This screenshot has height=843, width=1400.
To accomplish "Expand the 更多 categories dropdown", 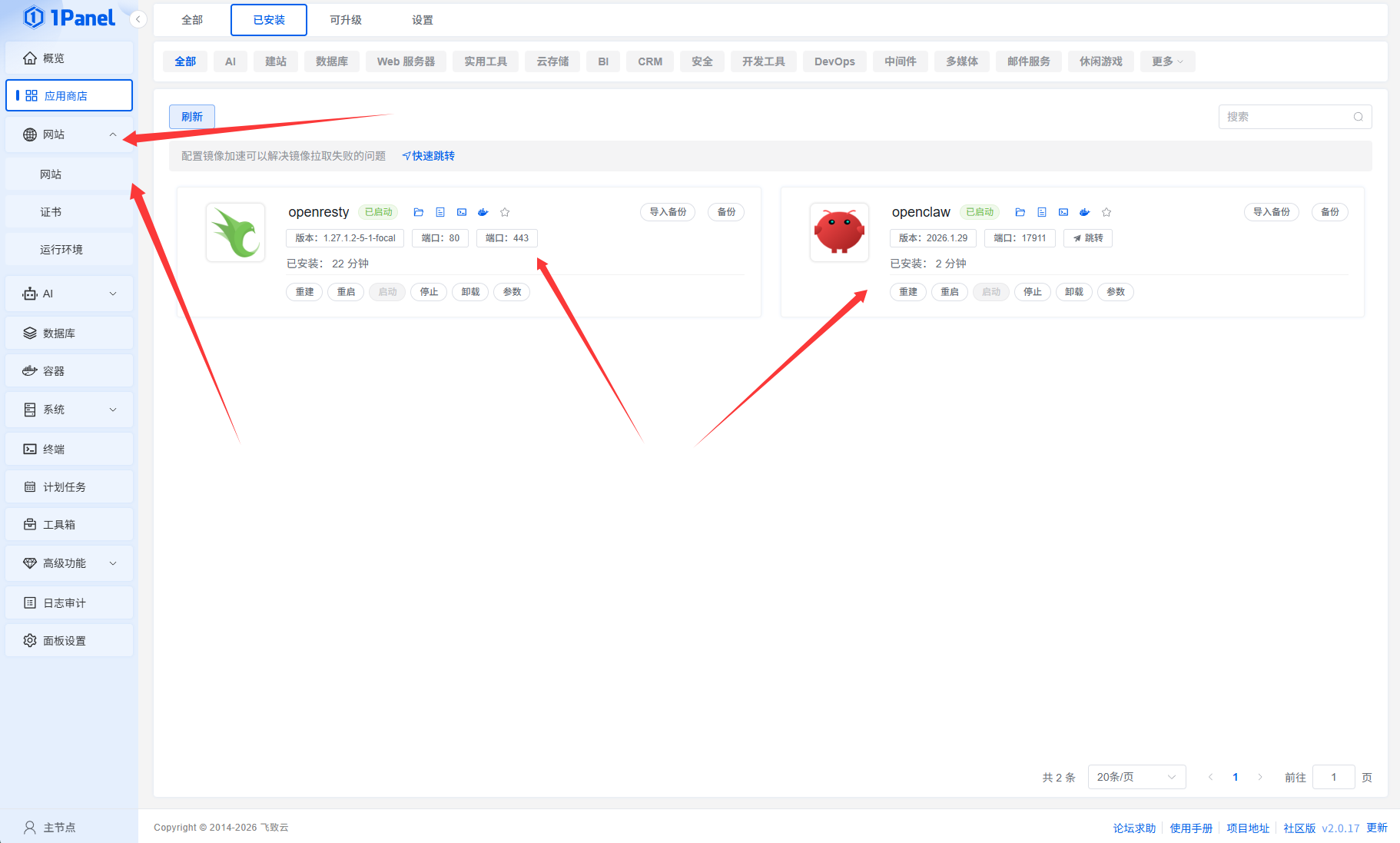I will pyautogui.click(x=1167, y=61).
